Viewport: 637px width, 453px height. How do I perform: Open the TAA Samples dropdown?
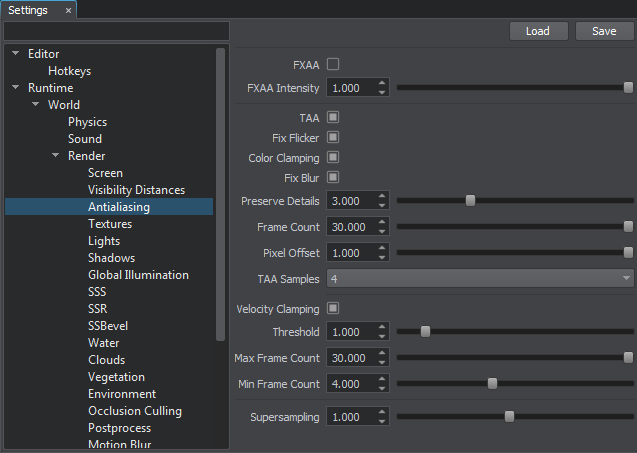(480, 279)
